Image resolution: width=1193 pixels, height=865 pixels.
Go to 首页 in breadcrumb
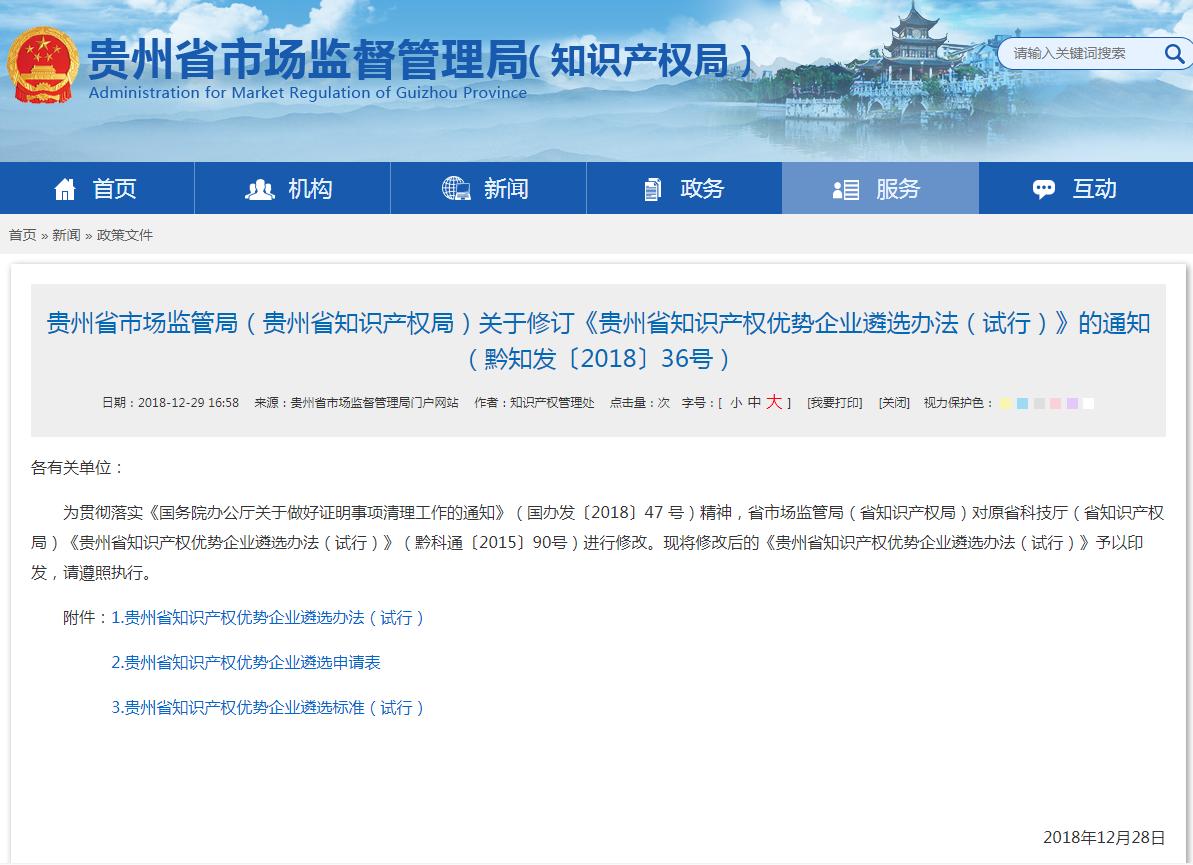coord(22,235)
